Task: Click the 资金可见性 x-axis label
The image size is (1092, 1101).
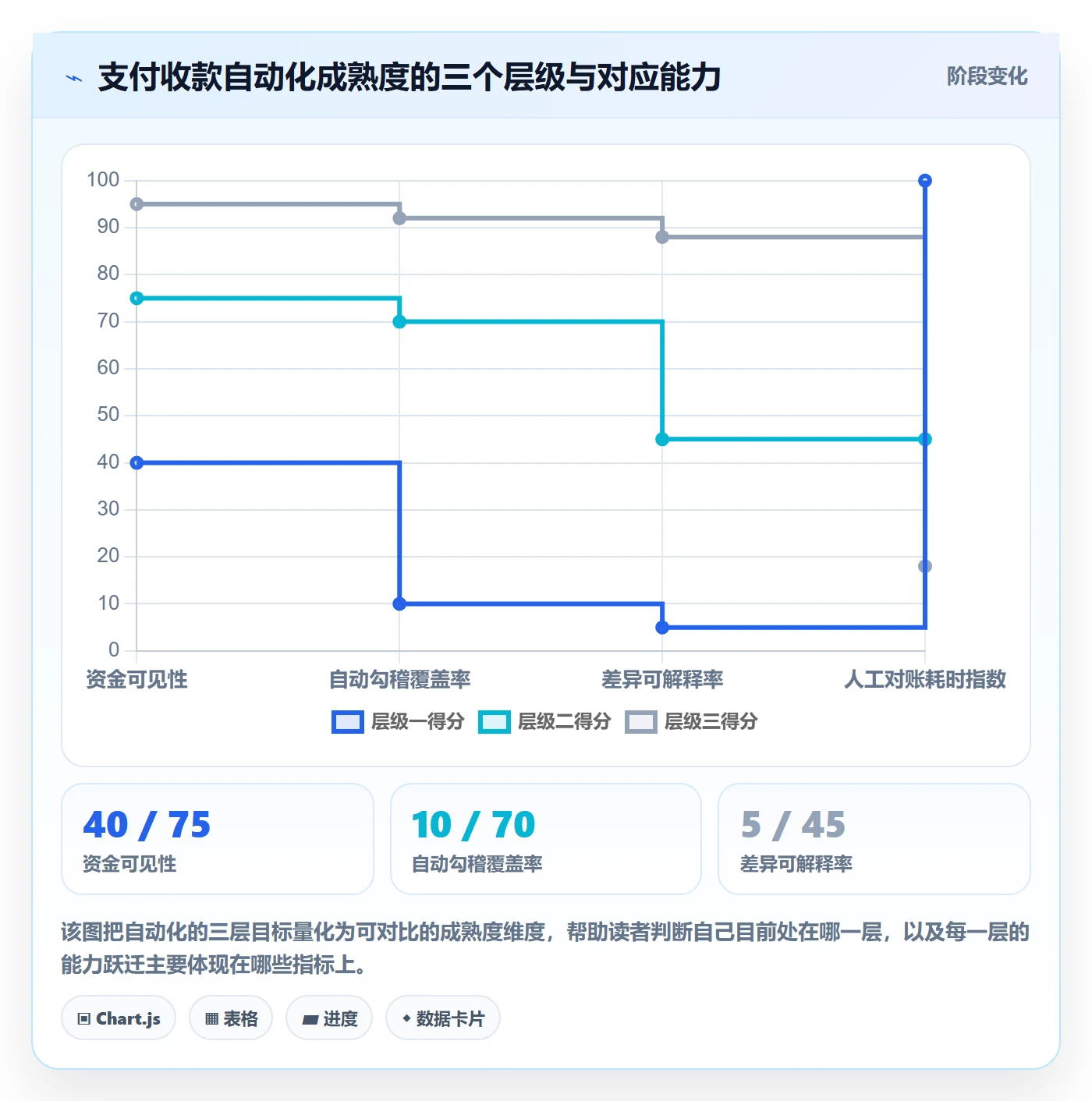Action: pos(136,680)
